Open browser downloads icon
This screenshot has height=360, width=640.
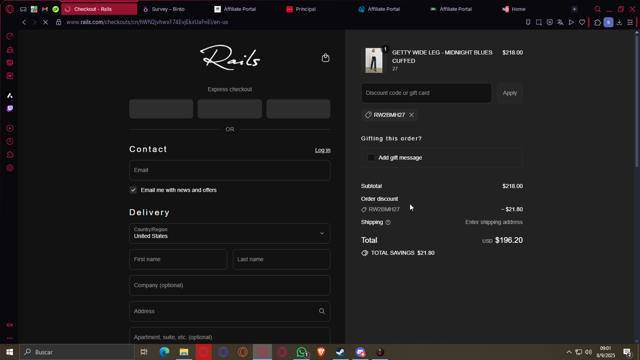click(x=619, y=22)
